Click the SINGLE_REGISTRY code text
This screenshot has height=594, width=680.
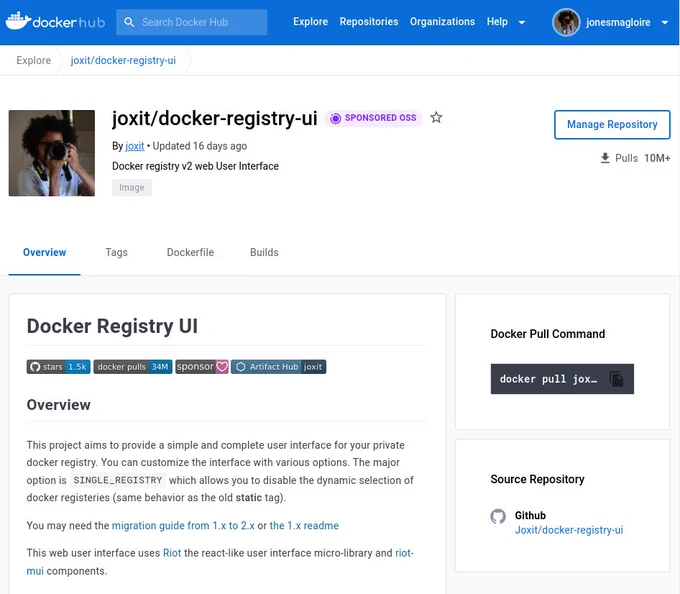(x=118, y=480)
